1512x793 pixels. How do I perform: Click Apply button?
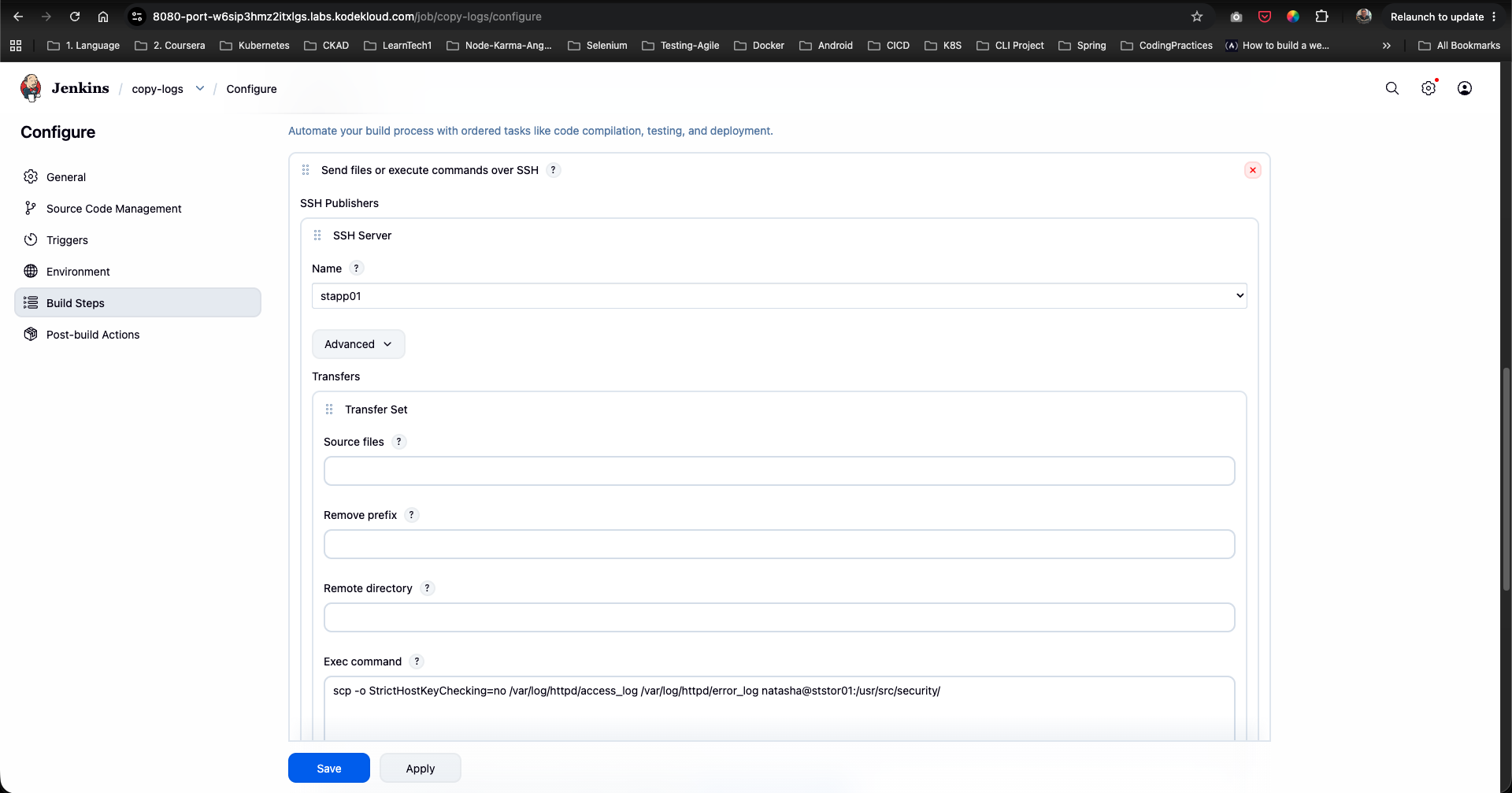(x=421, y=768)
